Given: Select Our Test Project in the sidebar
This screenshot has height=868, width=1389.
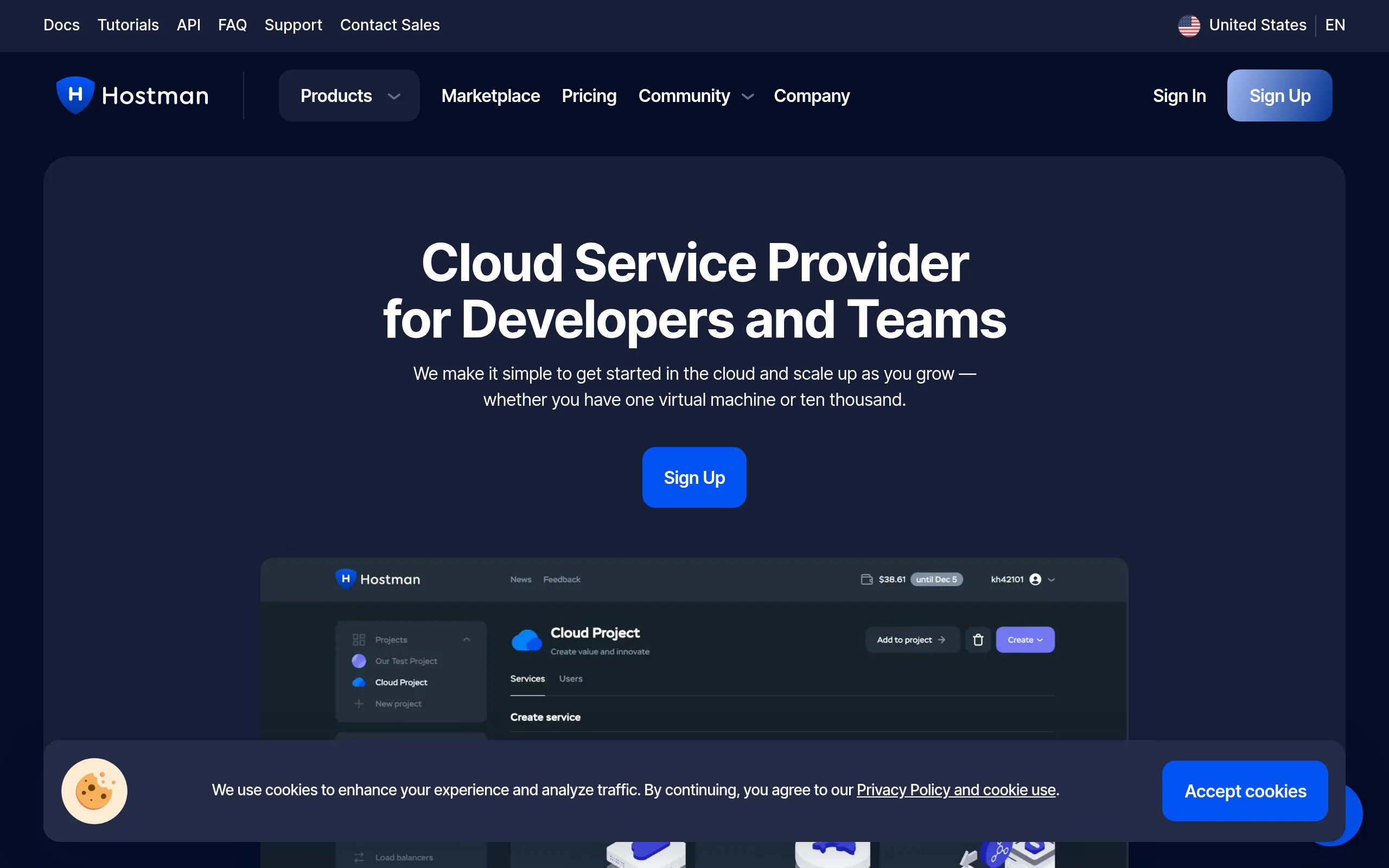Looking at the screenshot, I should pos(406,661).
